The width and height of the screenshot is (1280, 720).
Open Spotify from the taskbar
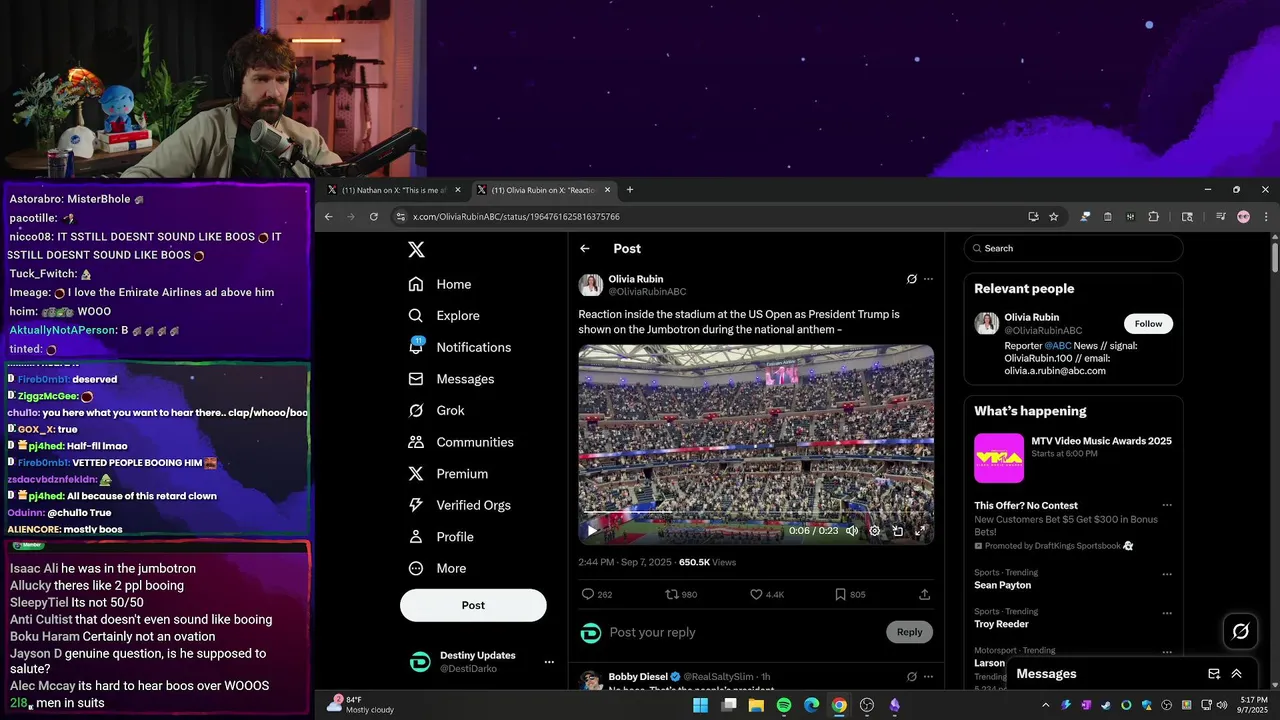(784, 705)
